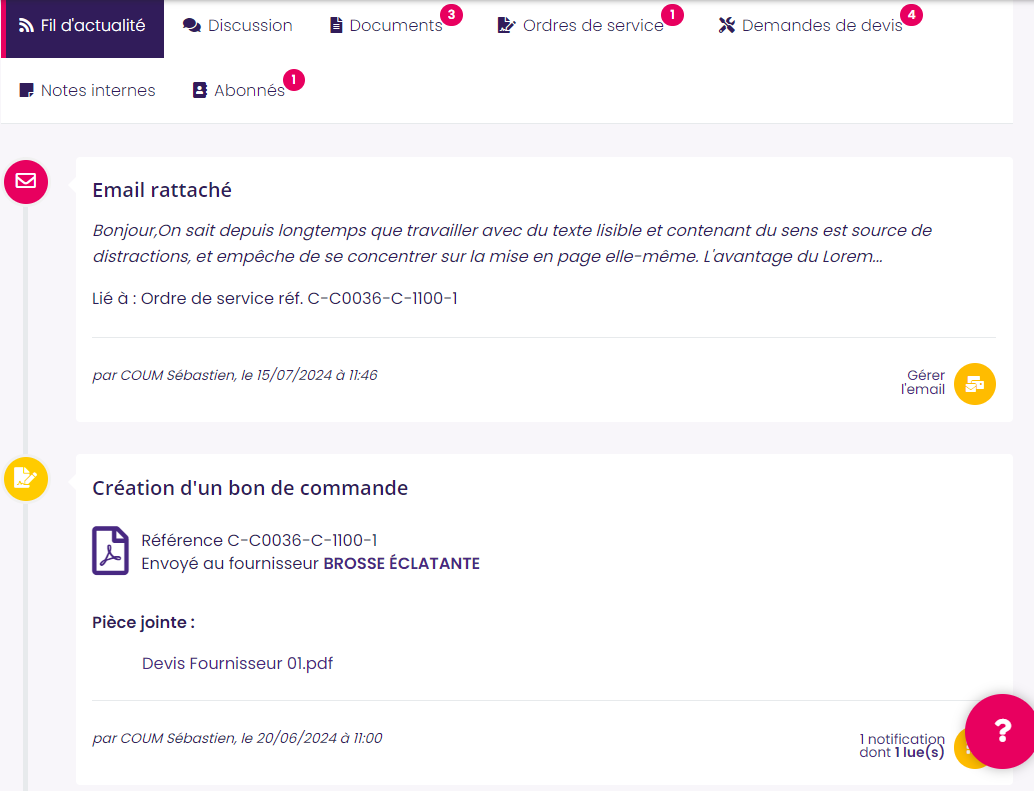
Task: Switch to the Notes internes tab
Action: point(88,90)
